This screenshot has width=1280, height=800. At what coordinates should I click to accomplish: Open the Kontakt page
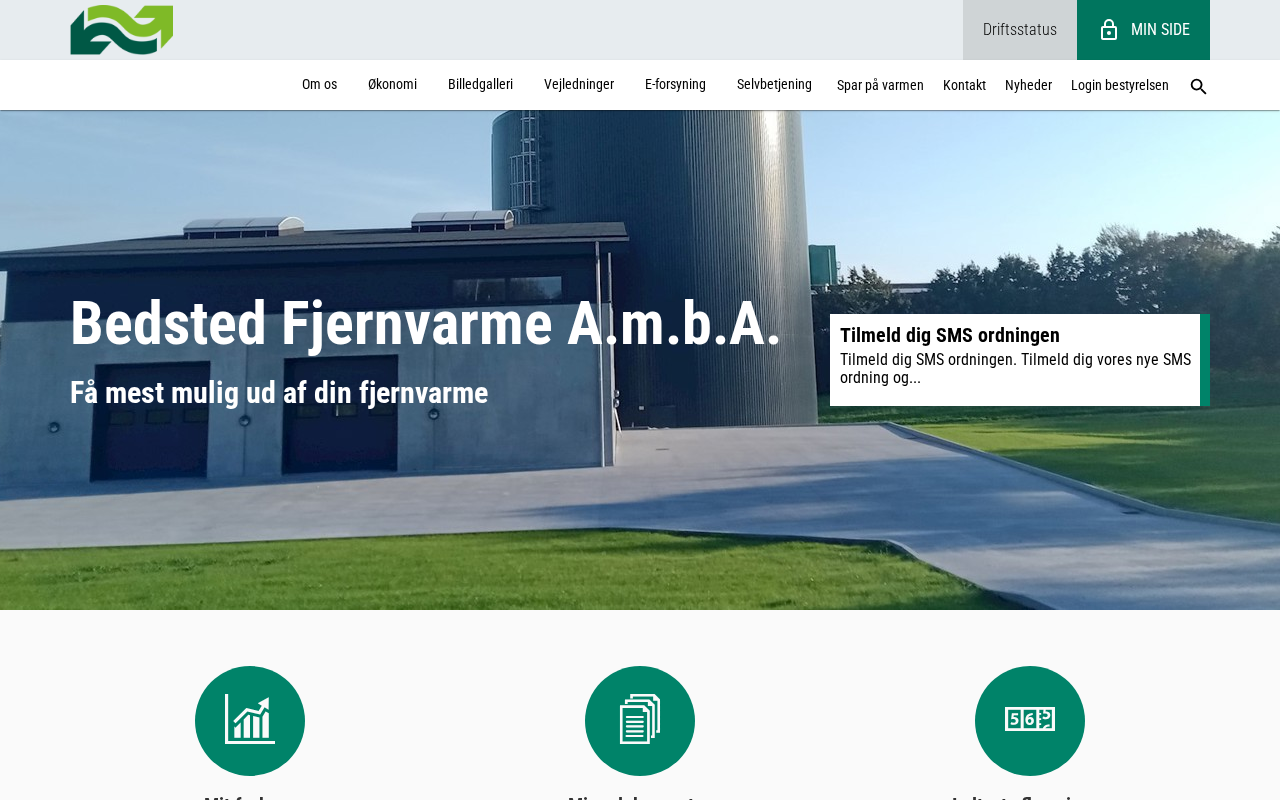(x=964, y=86)
